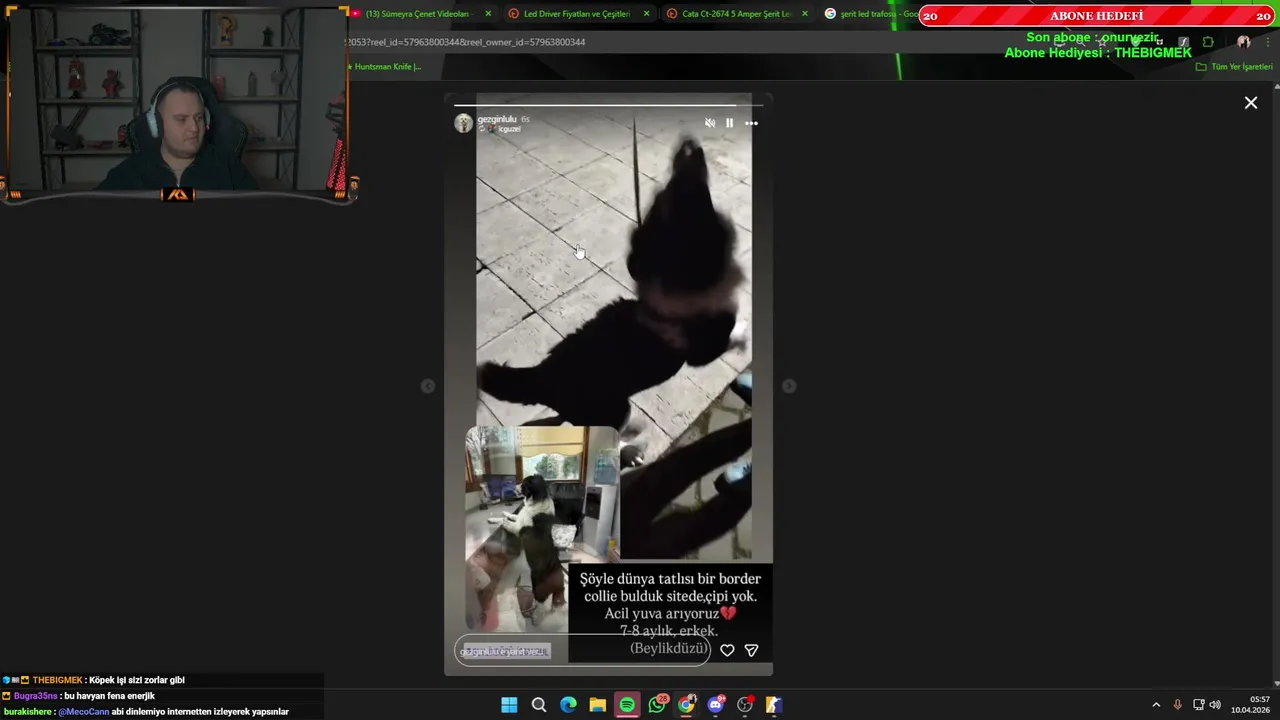
Task: Open the browser profile avatar
Action: point(1244,42)
